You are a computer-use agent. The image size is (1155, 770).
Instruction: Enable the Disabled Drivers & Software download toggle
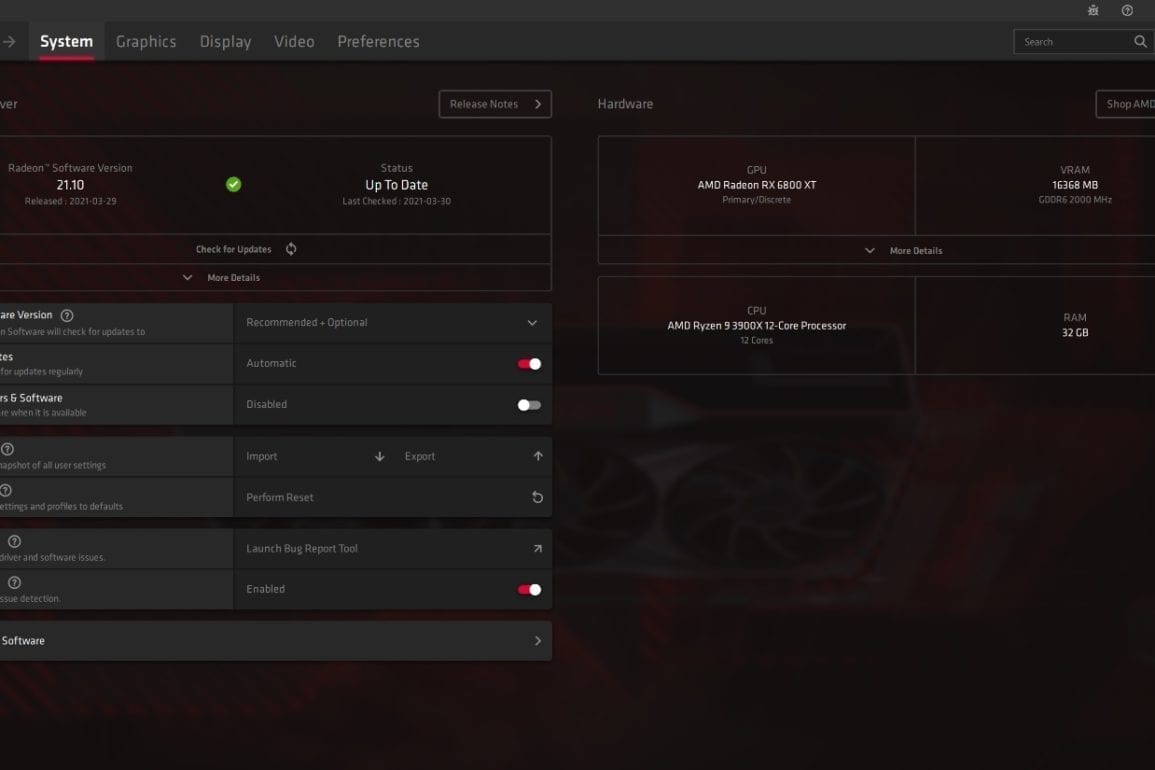click(x=529, y=405)
